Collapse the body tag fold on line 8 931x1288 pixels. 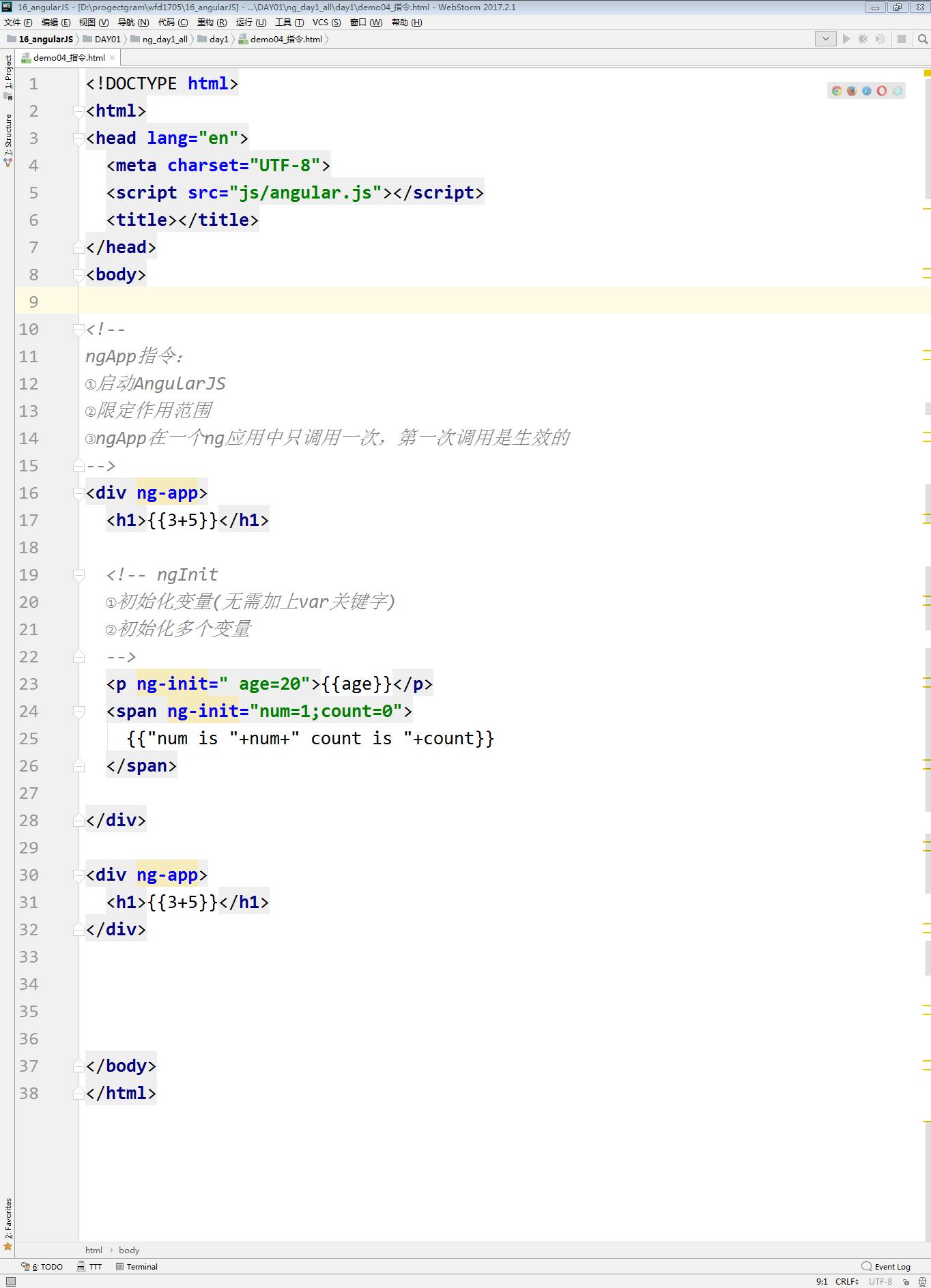tap(78, 275)
